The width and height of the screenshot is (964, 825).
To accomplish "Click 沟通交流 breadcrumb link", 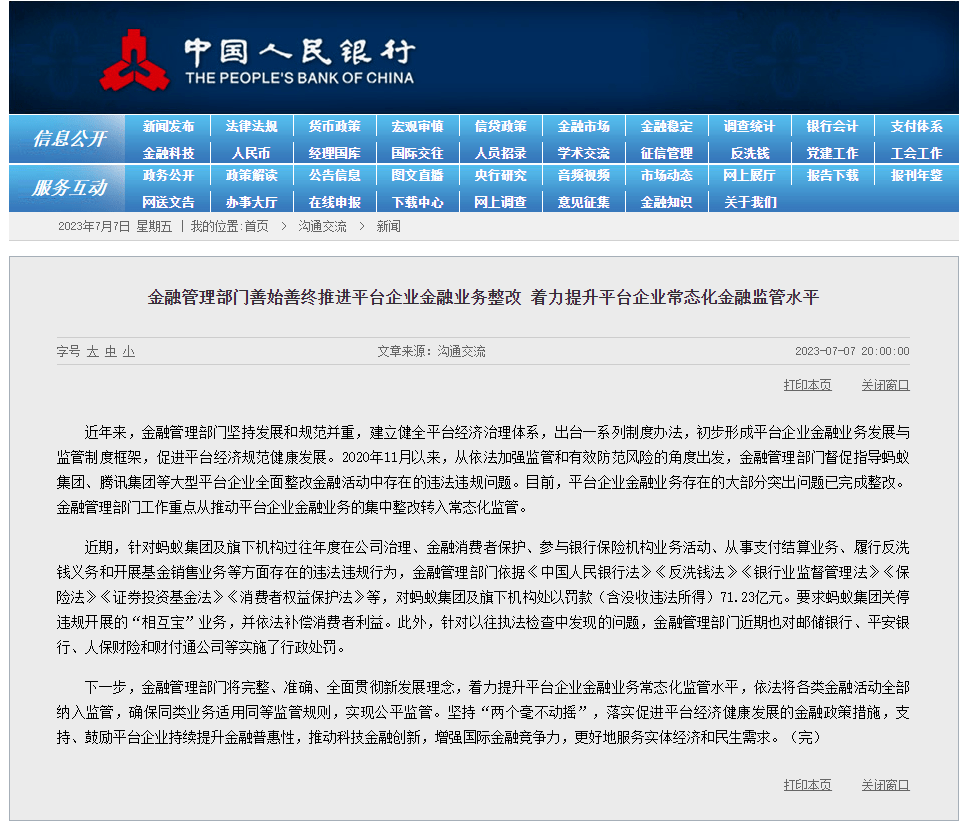I will point(322,226).
